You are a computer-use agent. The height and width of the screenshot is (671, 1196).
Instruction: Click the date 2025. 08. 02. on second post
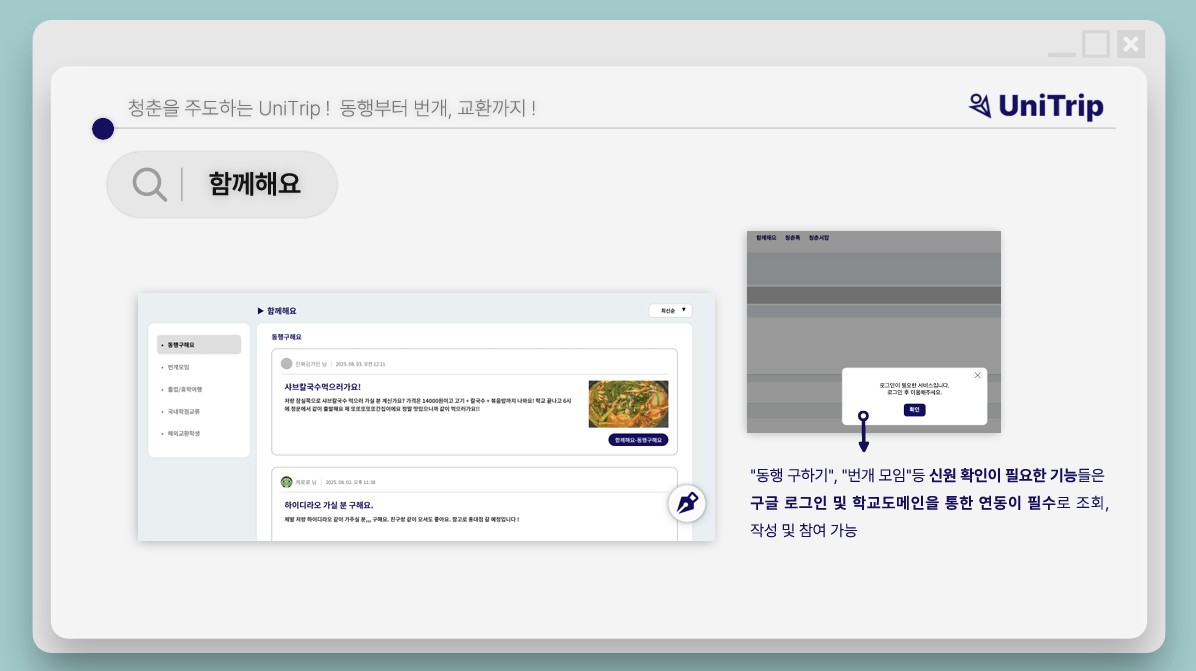(x=350, y=482)
